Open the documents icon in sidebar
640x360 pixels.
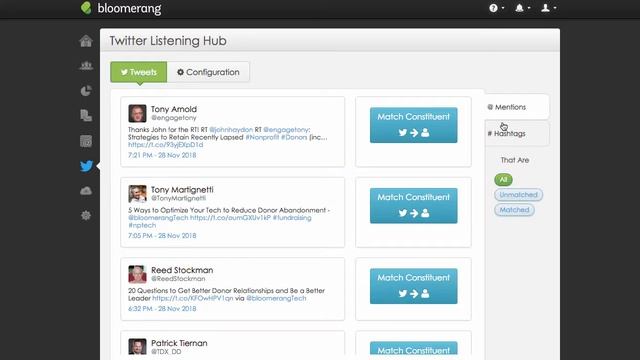86,116
